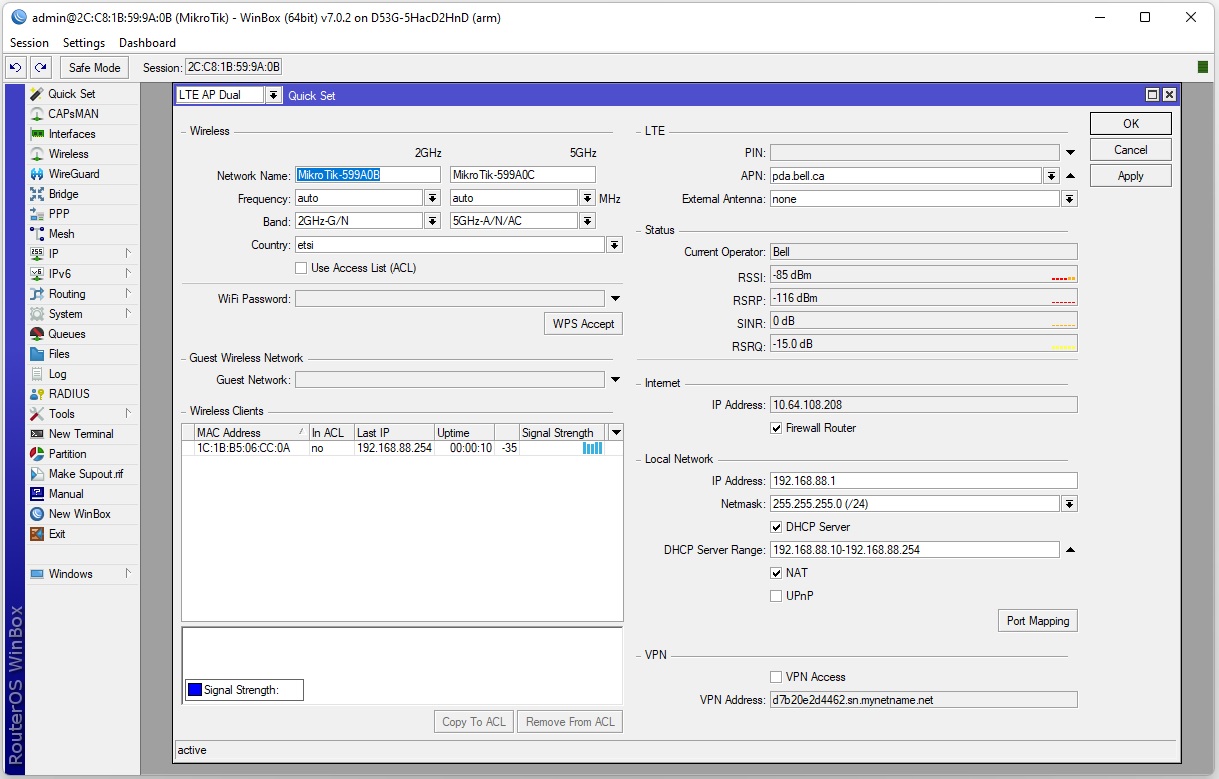Click the Port Mapping button
The height and width of the screenshot is (779, 1219).
point(1038,621)
